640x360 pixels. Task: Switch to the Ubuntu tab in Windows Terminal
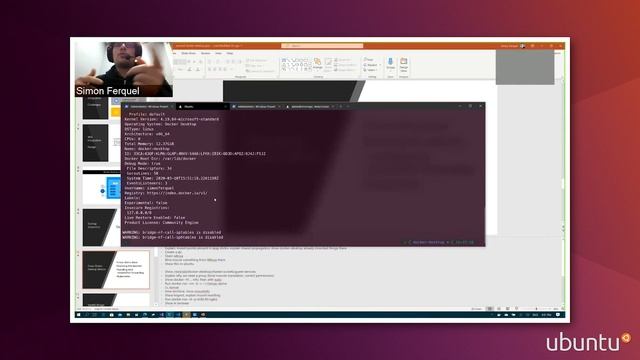pyautogui.click(x=202, y=107)
